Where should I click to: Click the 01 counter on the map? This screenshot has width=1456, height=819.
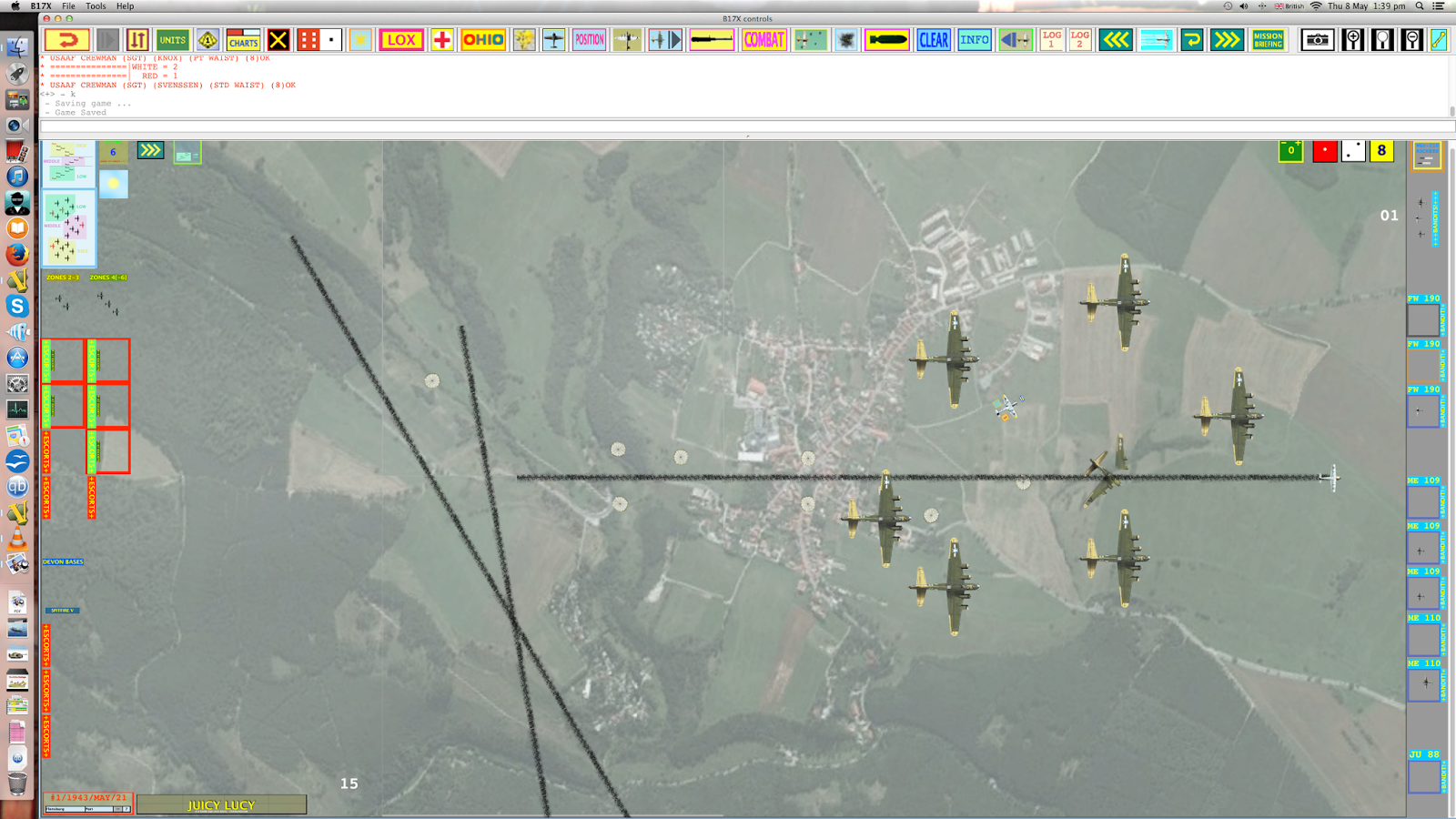point(1389,216)
